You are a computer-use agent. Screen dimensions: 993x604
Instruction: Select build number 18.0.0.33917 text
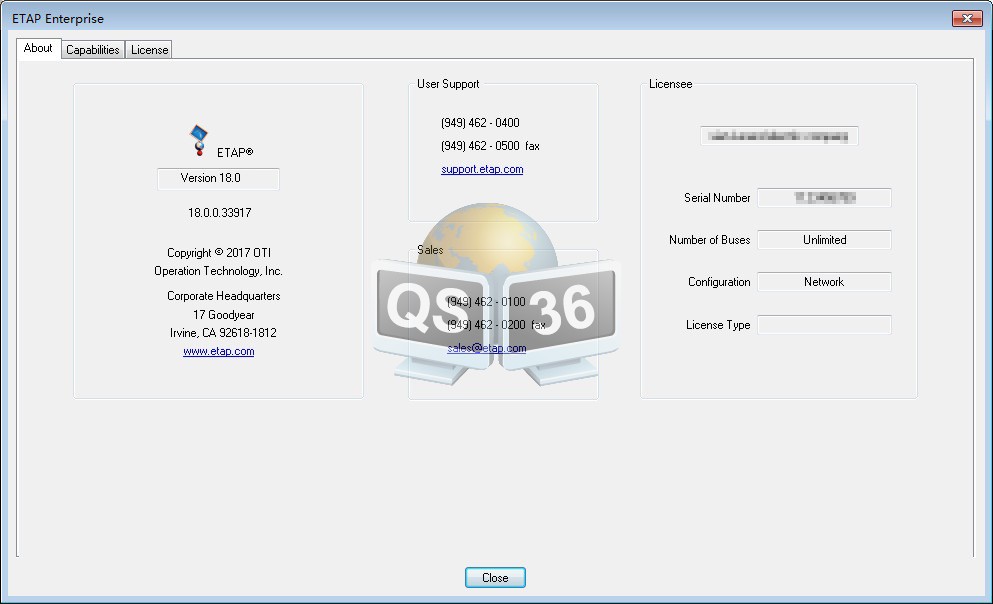[219, 213]
